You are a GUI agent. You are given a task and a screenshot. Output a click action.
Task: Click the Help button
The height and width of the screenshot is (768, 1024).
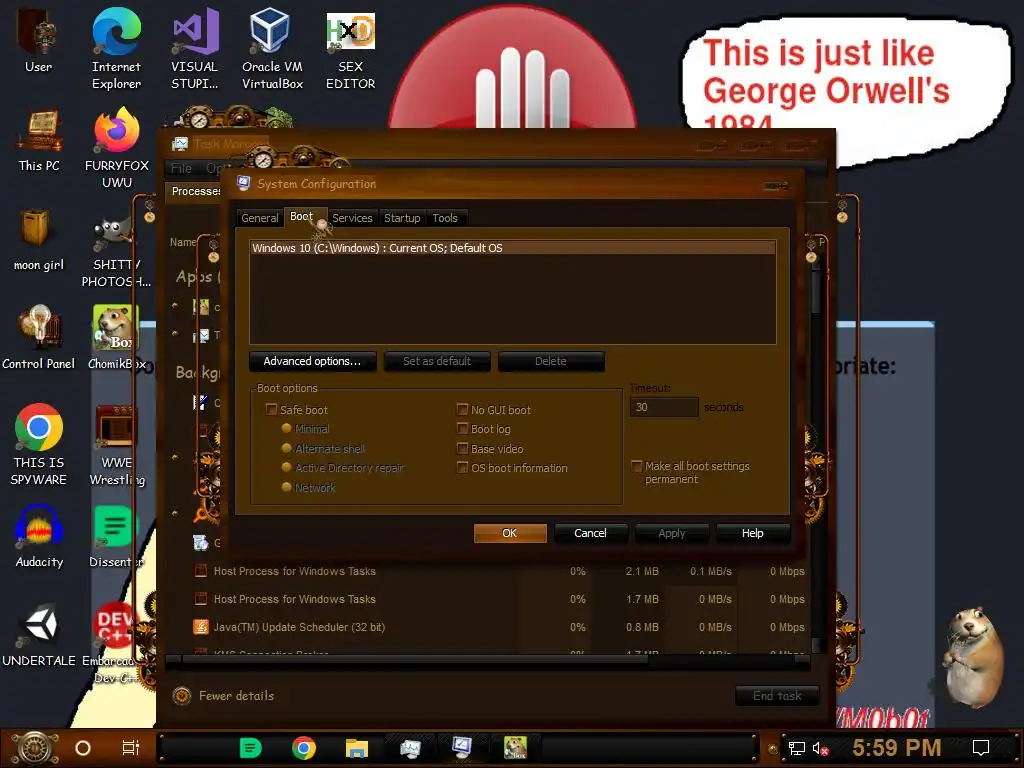point(752,533)
